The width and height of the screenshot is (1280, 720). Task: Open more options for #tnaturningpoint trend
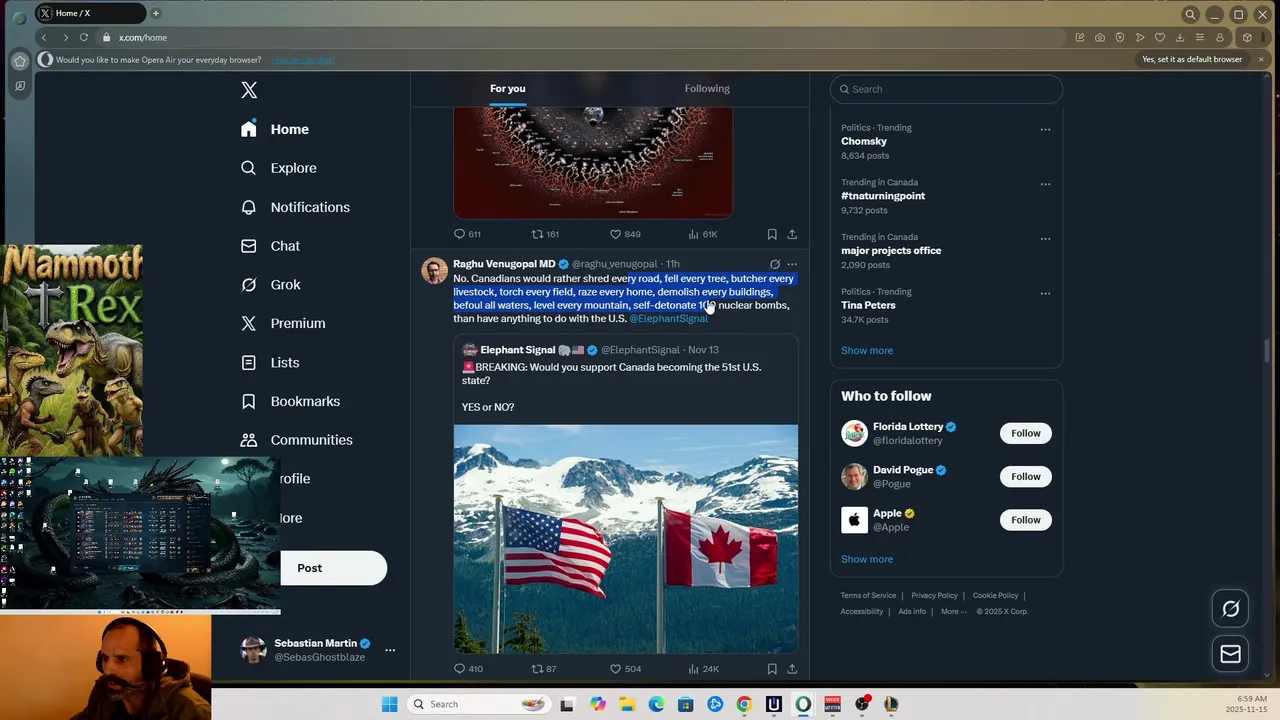click(x=1045, y=184)
